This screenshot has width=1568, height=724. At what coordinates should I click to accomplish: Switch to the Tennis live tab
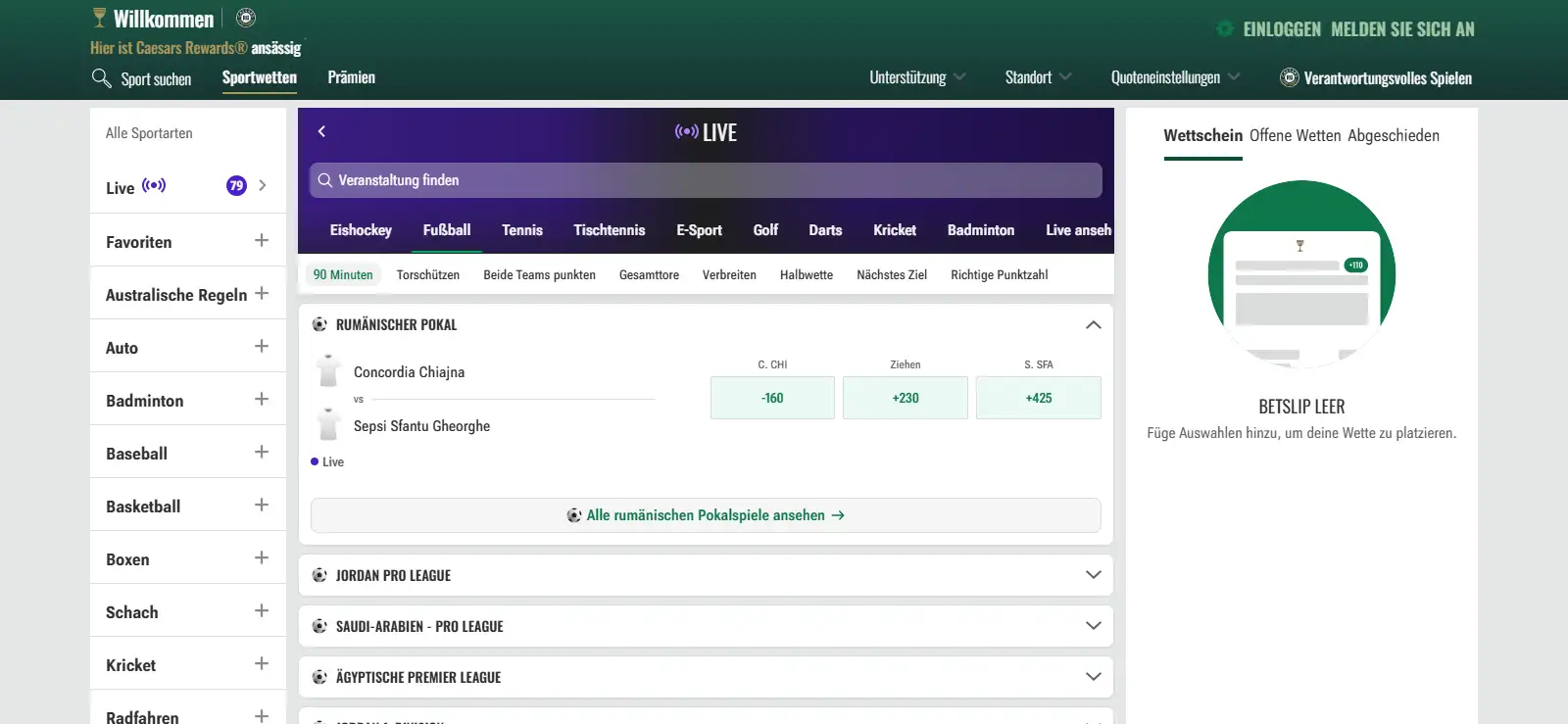pos(522,230)
